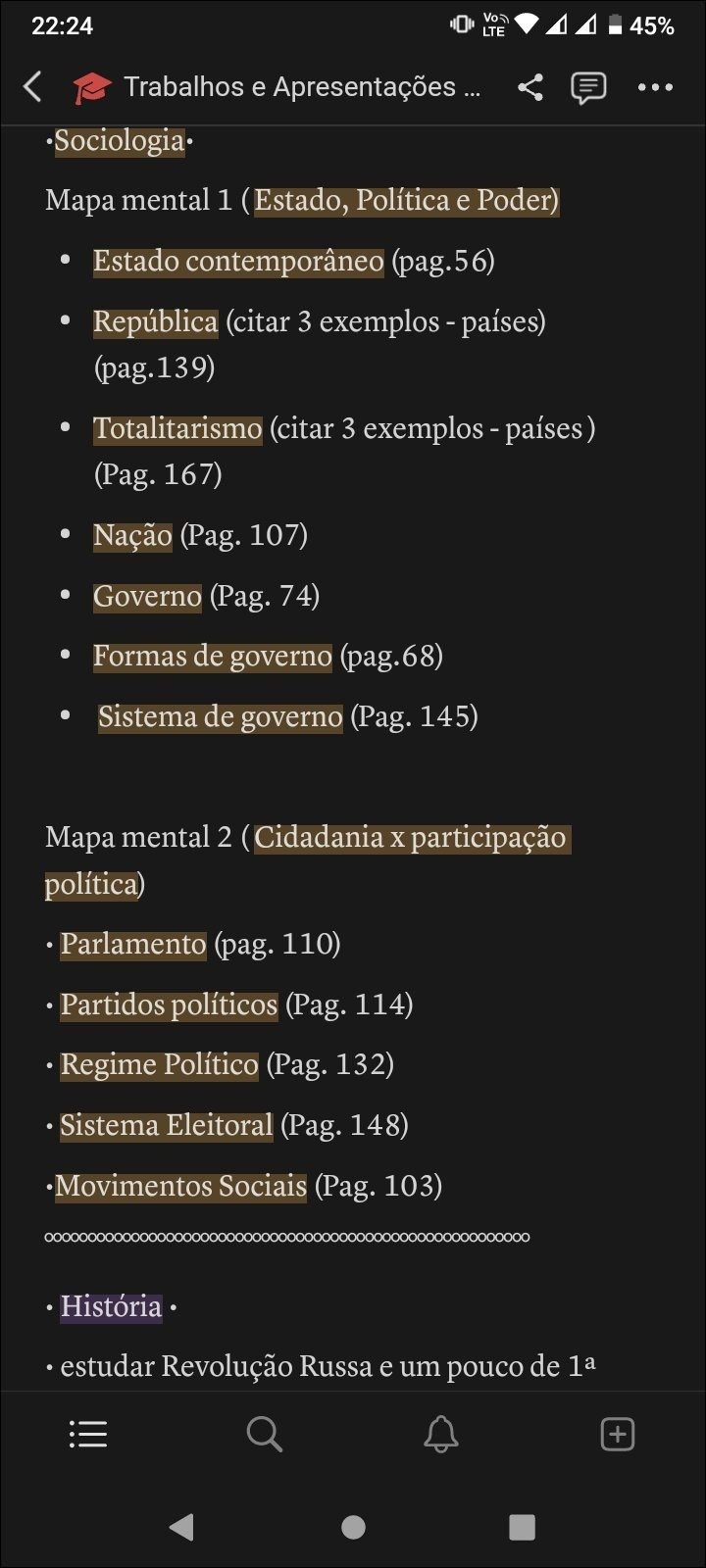The image size is (706, 1568).
Task: Tap the Partidos políticos line
Action: [170, 1005]
